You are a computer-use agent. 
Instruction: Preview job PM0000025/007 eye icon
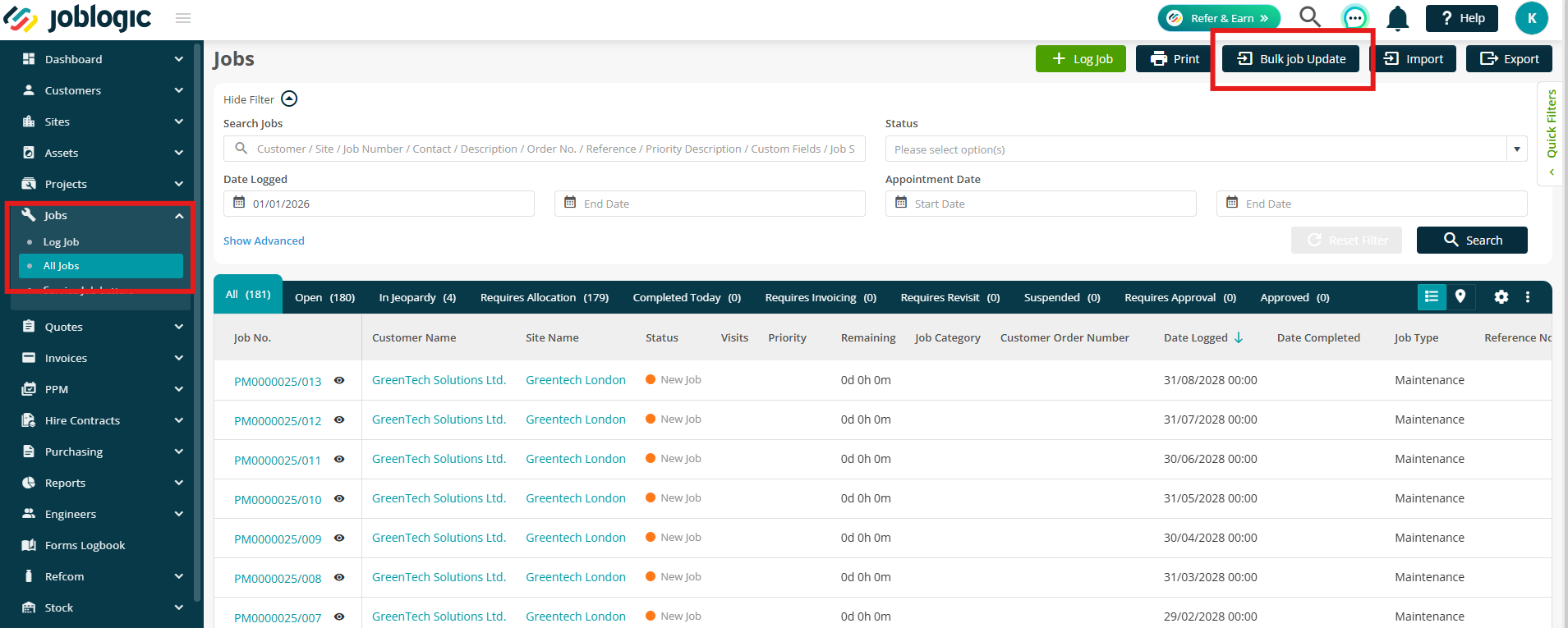point(339,617)
